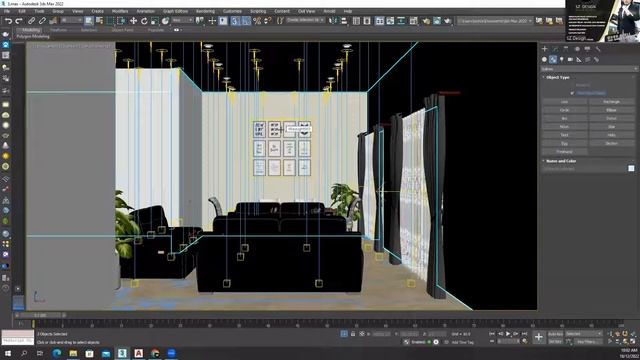The height and width of the screenshot is (360, 640).
Task: Click the object color swatch
Action: click(631, 168)
